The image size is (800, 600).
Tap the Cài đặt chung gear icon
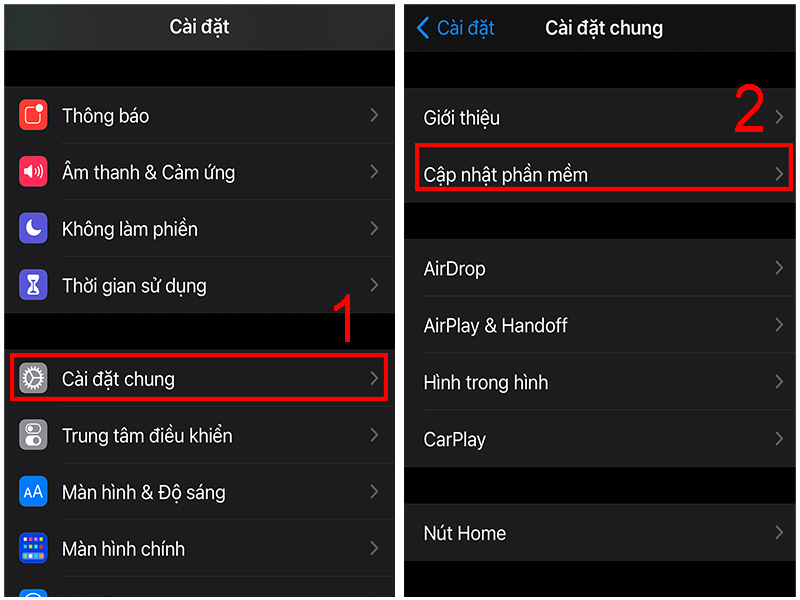(x=33, y=379)
